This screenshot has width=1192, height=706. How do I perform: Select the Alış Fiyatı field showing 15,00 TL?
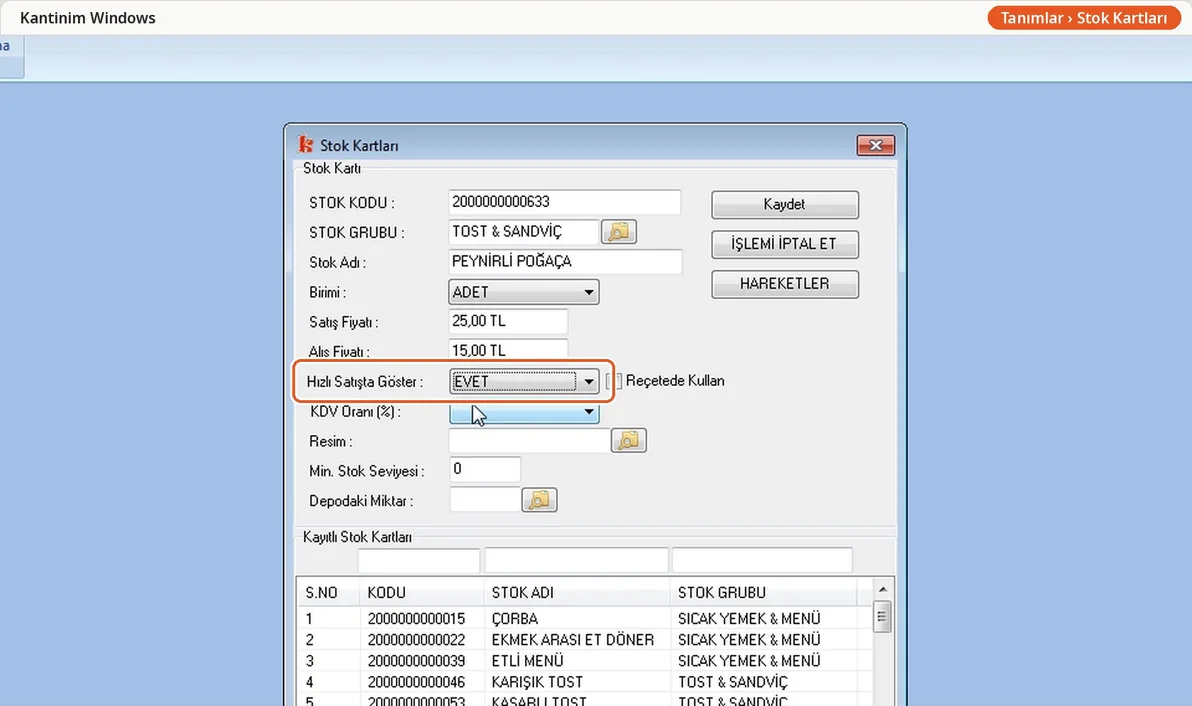point(508,350)
